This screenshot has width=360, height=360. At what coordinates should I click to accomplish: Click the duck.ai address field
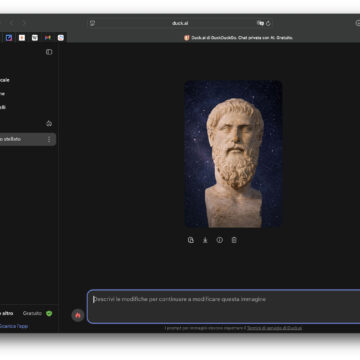coord(180,23)
